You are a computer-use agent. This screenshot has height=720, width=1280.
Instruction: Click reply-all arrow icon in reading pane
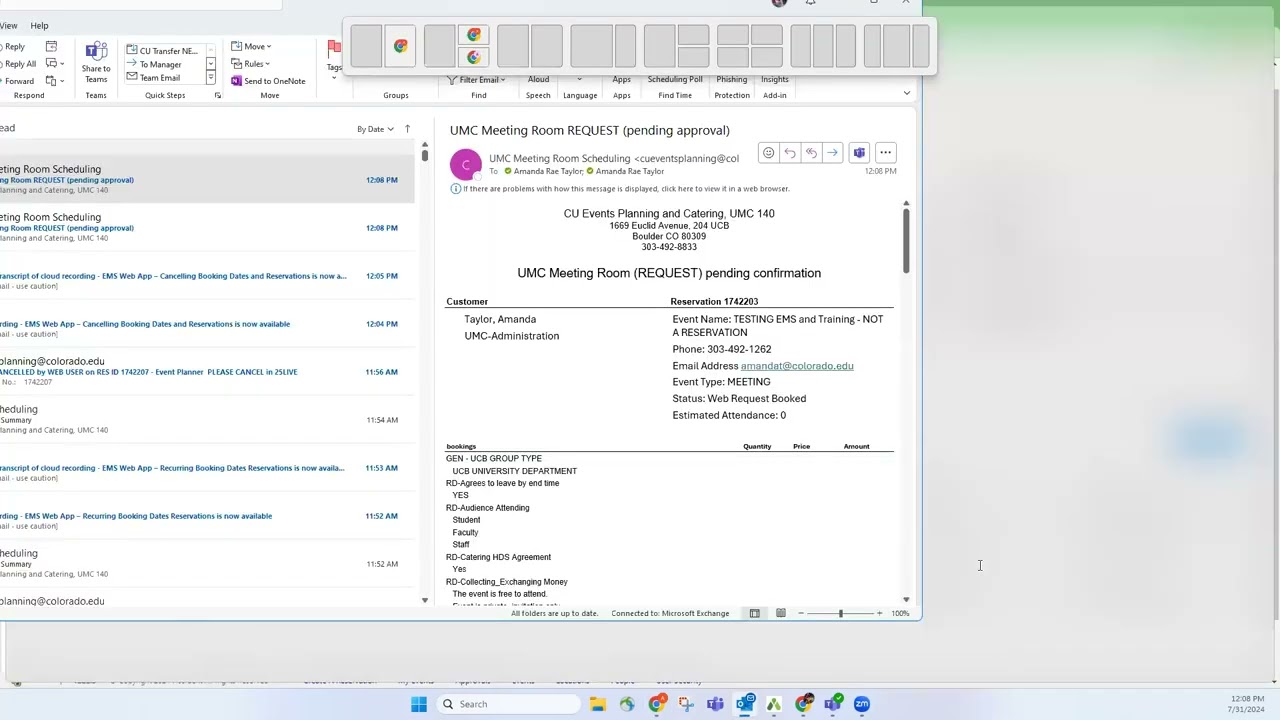(811, 153)
